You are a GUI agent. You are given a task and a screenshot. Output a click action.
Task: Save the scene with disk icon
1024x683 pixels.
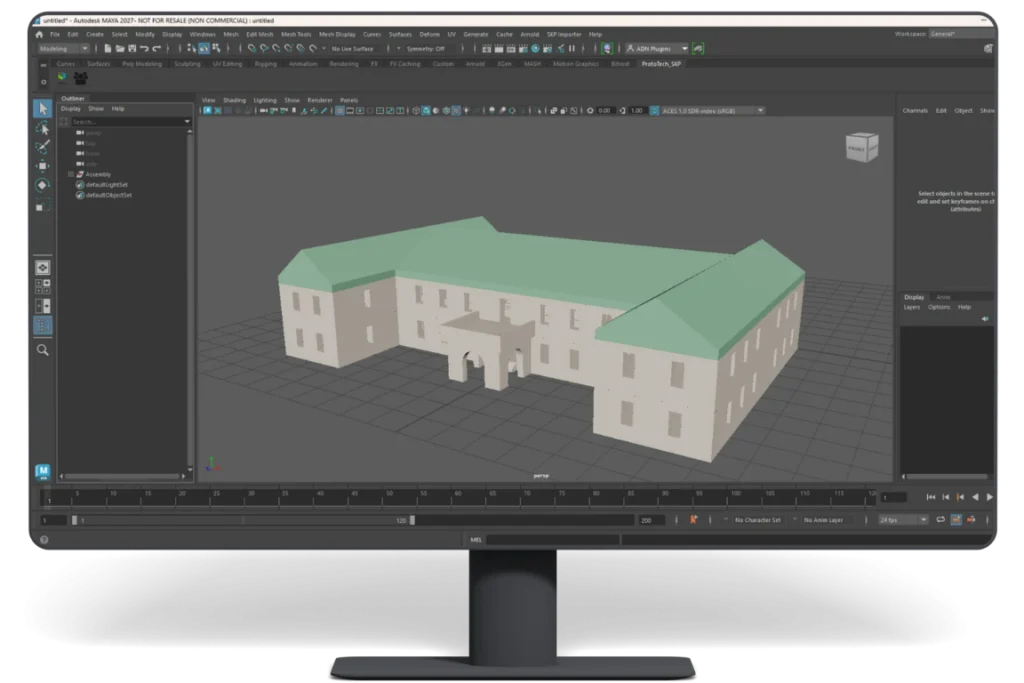point(133,48)
